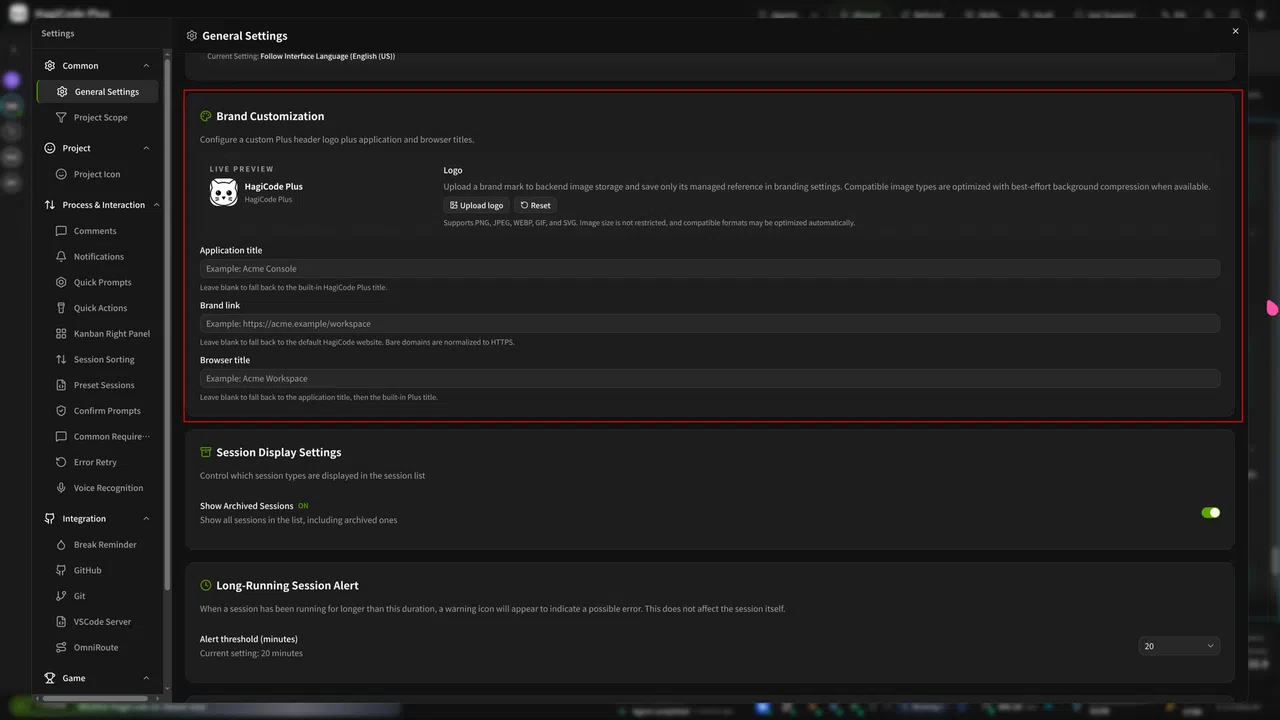Viewport: 1280px width, 720px height.
Task: Focus the Browser title input field
Action: [x=709, y=378]
